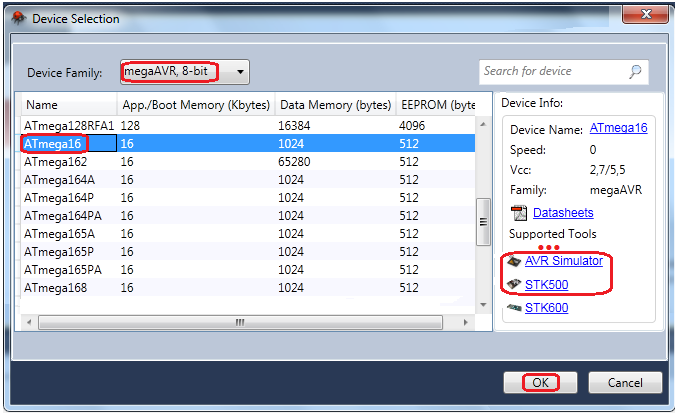Image resolution: width=678 pixels, height=413 pixels.
Task: Click the ladybug icon in title bar
Action: 18,19
